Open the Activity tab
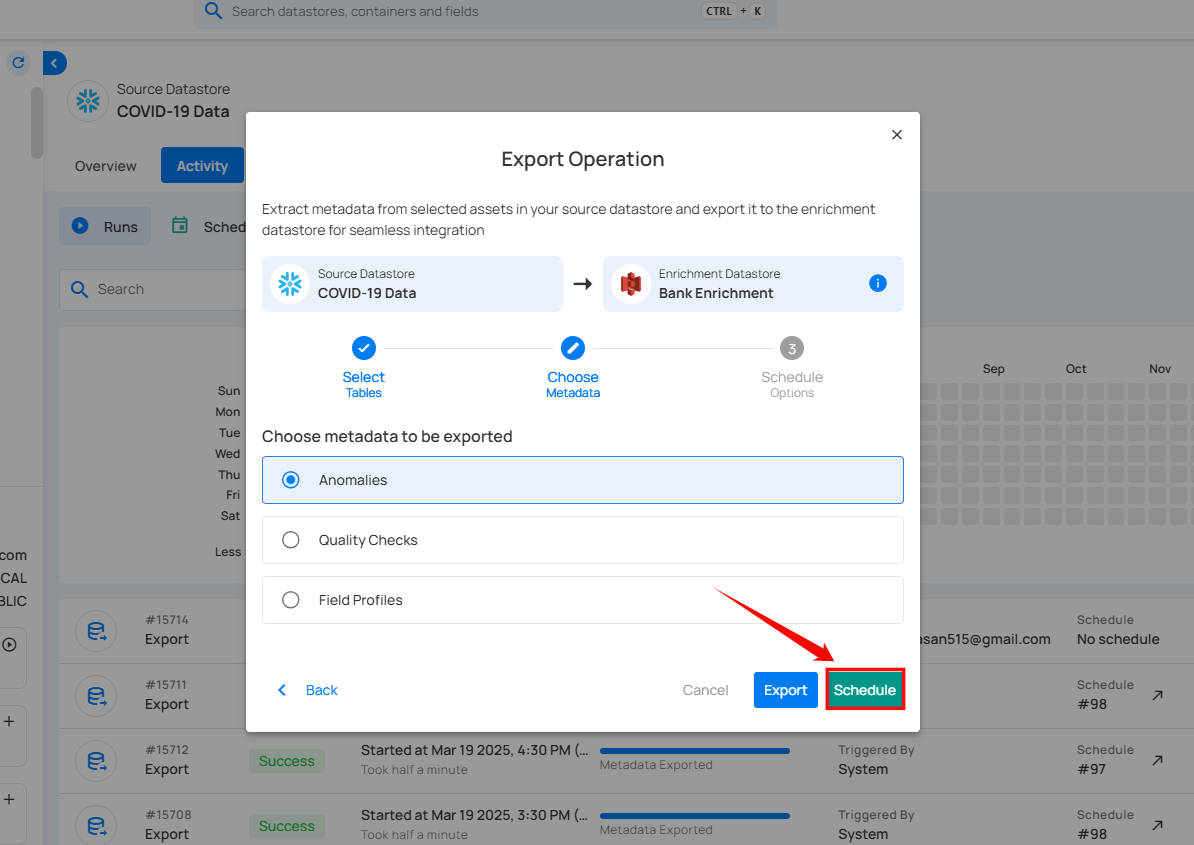 202,166
